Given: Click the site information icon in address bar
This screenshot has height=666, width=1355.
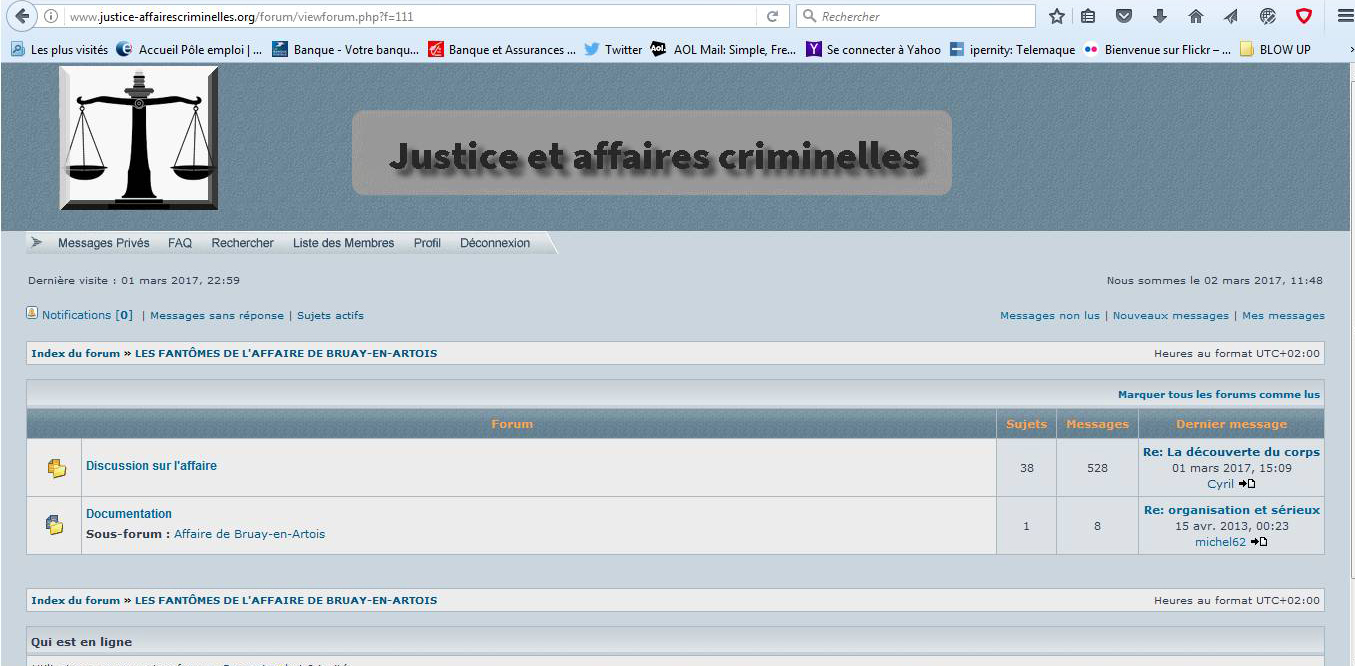Looking at the screenshot, I should click(x=51, y=17).
